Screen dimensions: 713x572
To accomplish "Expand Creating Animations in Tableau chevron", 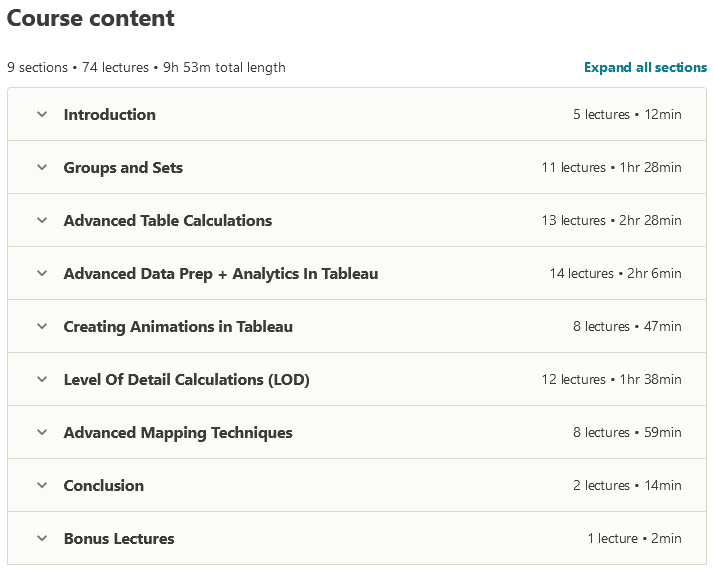I will point(42,326).
